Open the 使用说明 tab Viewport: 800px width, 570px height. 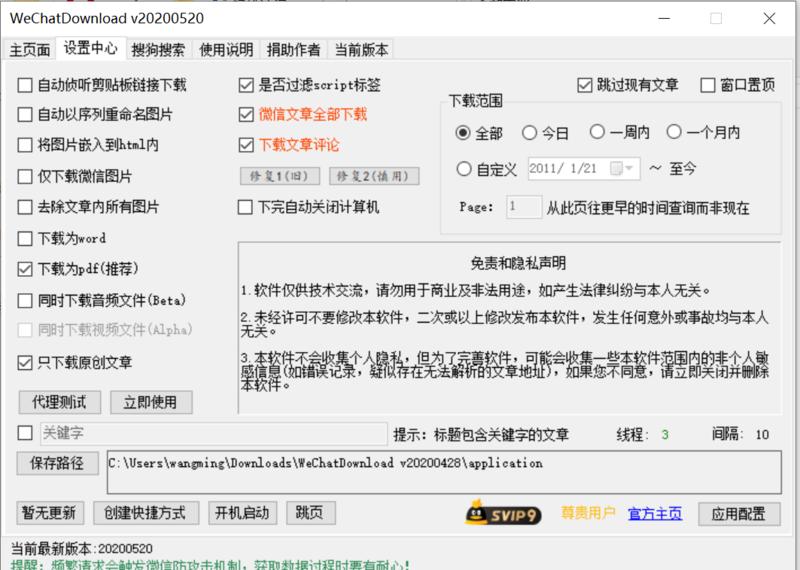click(226, 49)
